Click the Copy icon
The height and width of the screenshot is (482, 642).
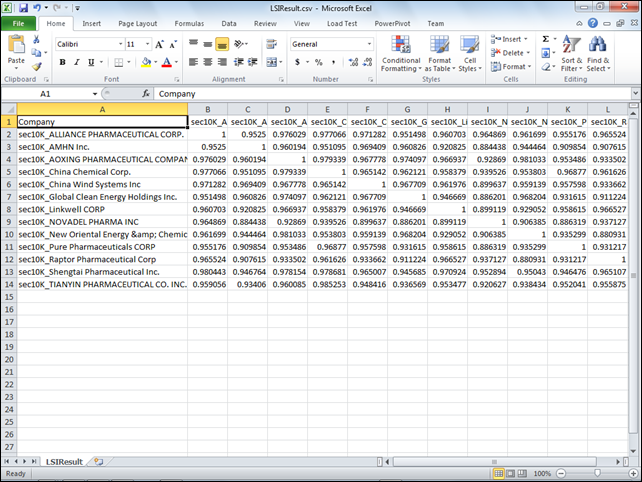(x=36, y=52)
